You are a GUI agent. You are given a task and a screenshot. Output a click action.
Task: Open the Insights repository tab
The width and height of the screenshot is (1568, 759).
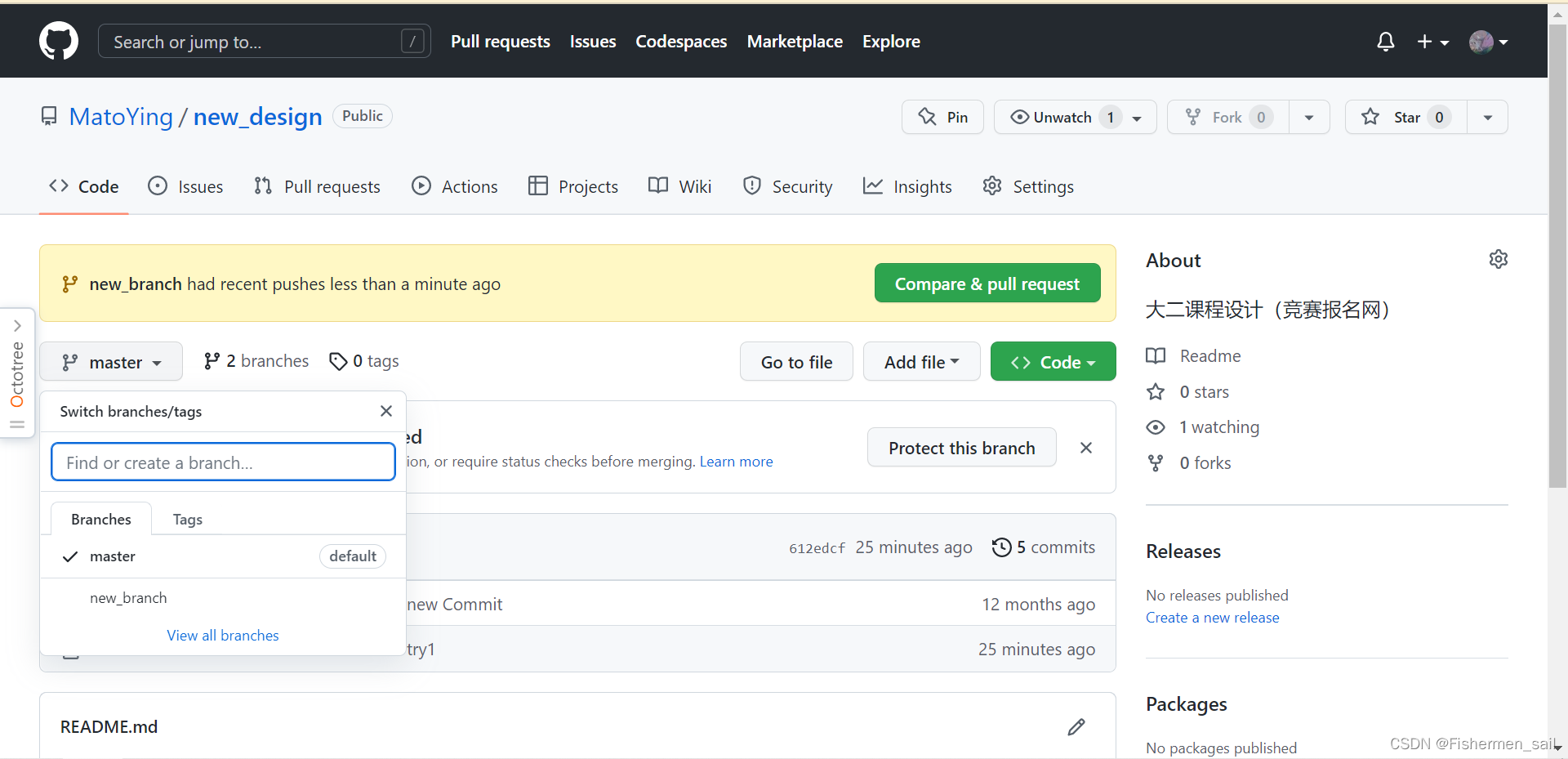(x=907, y=187)
